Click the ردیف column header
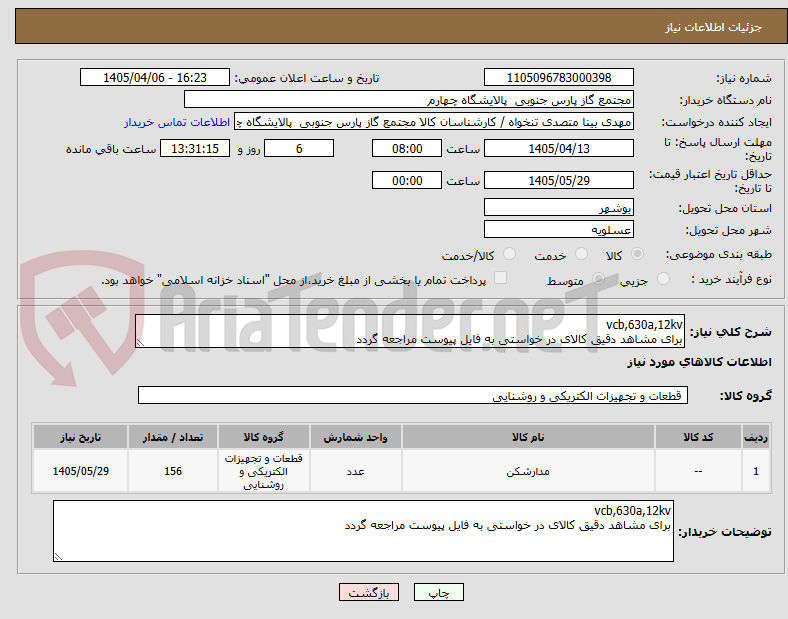This screenshot has width=788, height=619. (756, 437)
